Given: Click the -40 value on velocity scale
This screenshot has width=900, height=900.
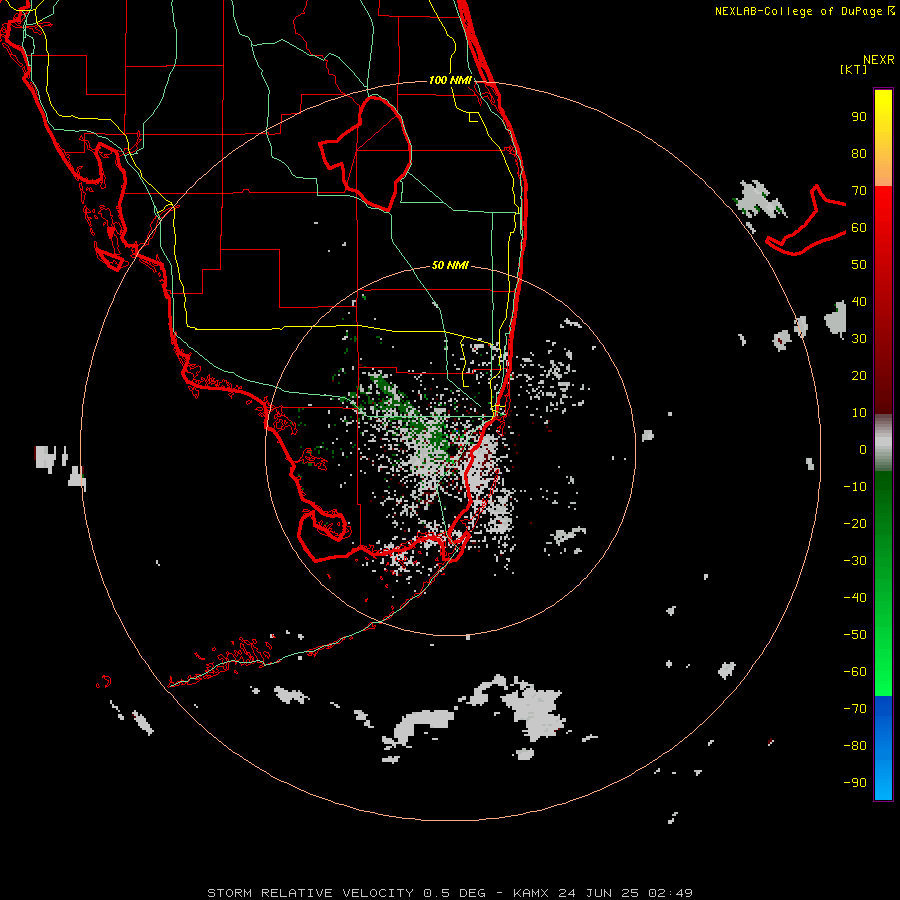Looking at the screenshot, I should click(855, 598).
